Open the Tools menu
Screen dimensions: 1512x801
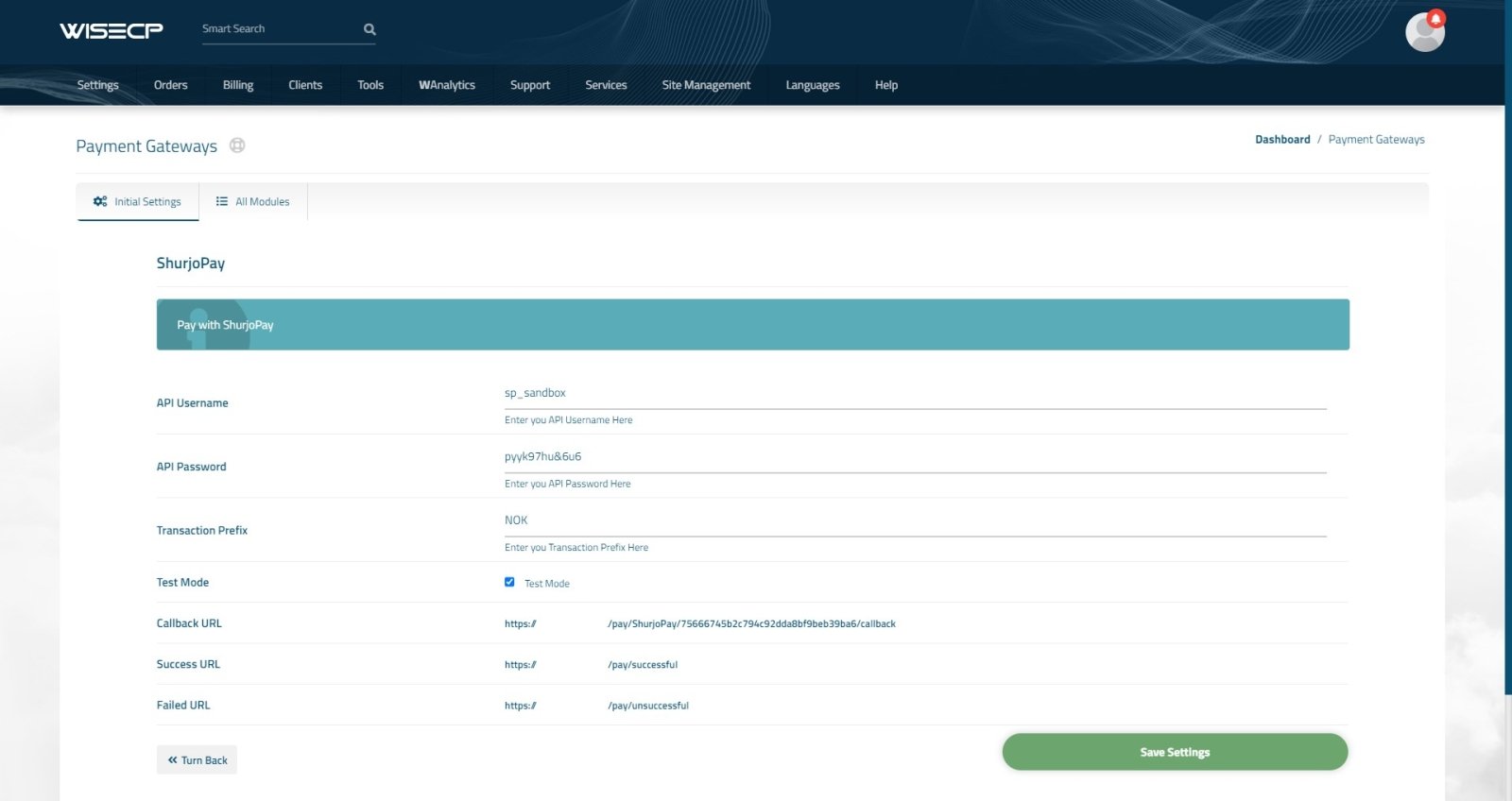pyautogui.click(x=370, y=85)
